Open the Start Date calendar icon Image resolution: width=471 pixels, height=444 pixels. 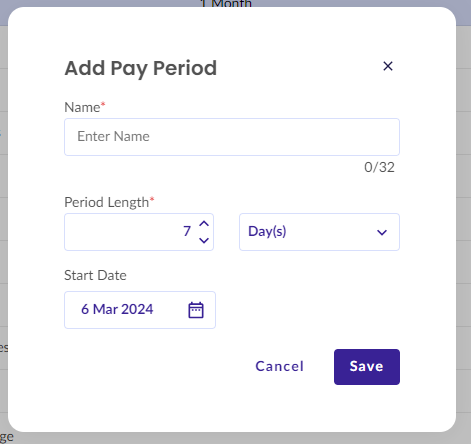pyautogui.click(x=196, y=310)
